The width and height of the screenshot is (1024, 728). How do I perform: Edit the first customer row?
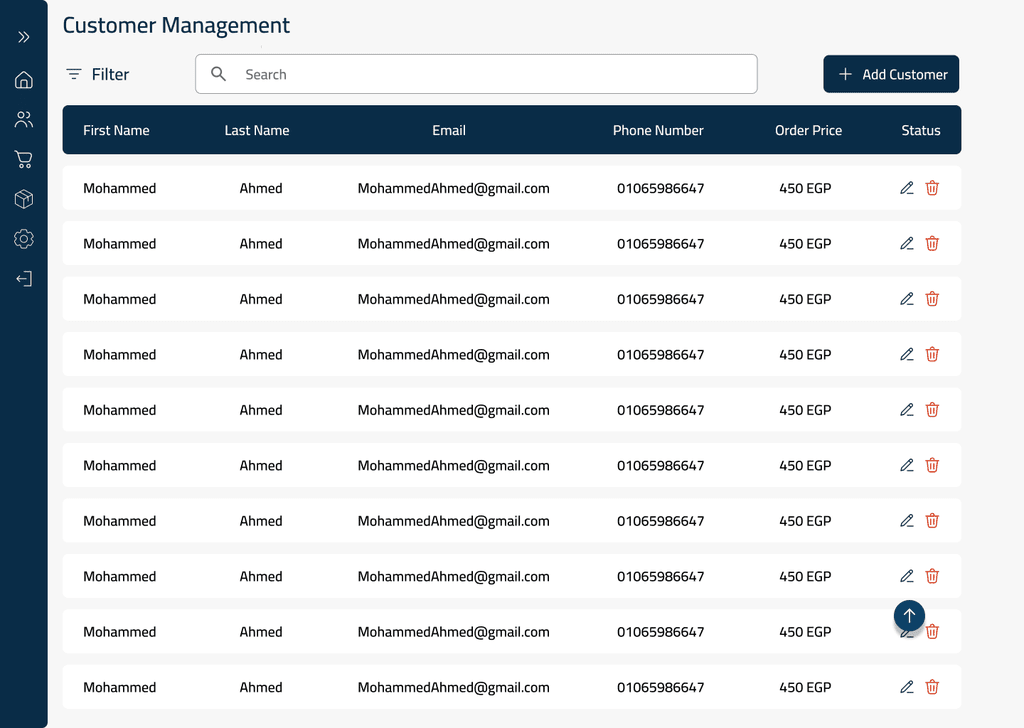(907, 188)
